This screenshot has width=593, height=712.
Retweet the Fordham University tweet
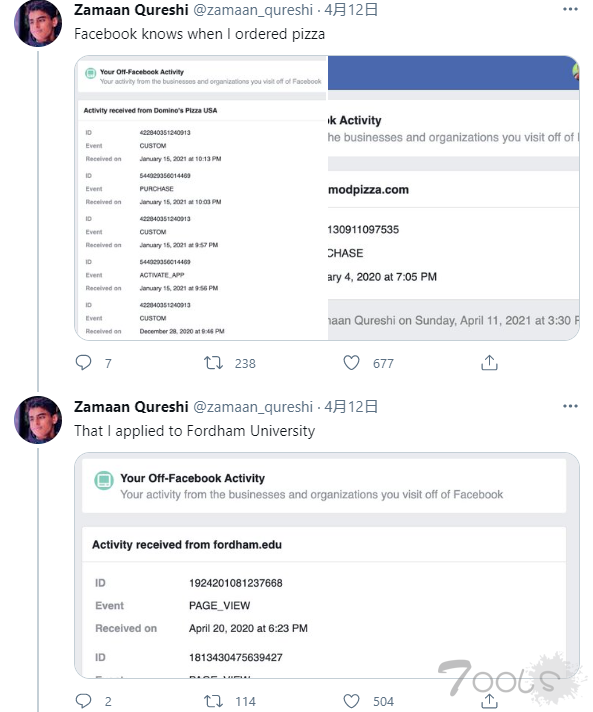tap(213, 701)
